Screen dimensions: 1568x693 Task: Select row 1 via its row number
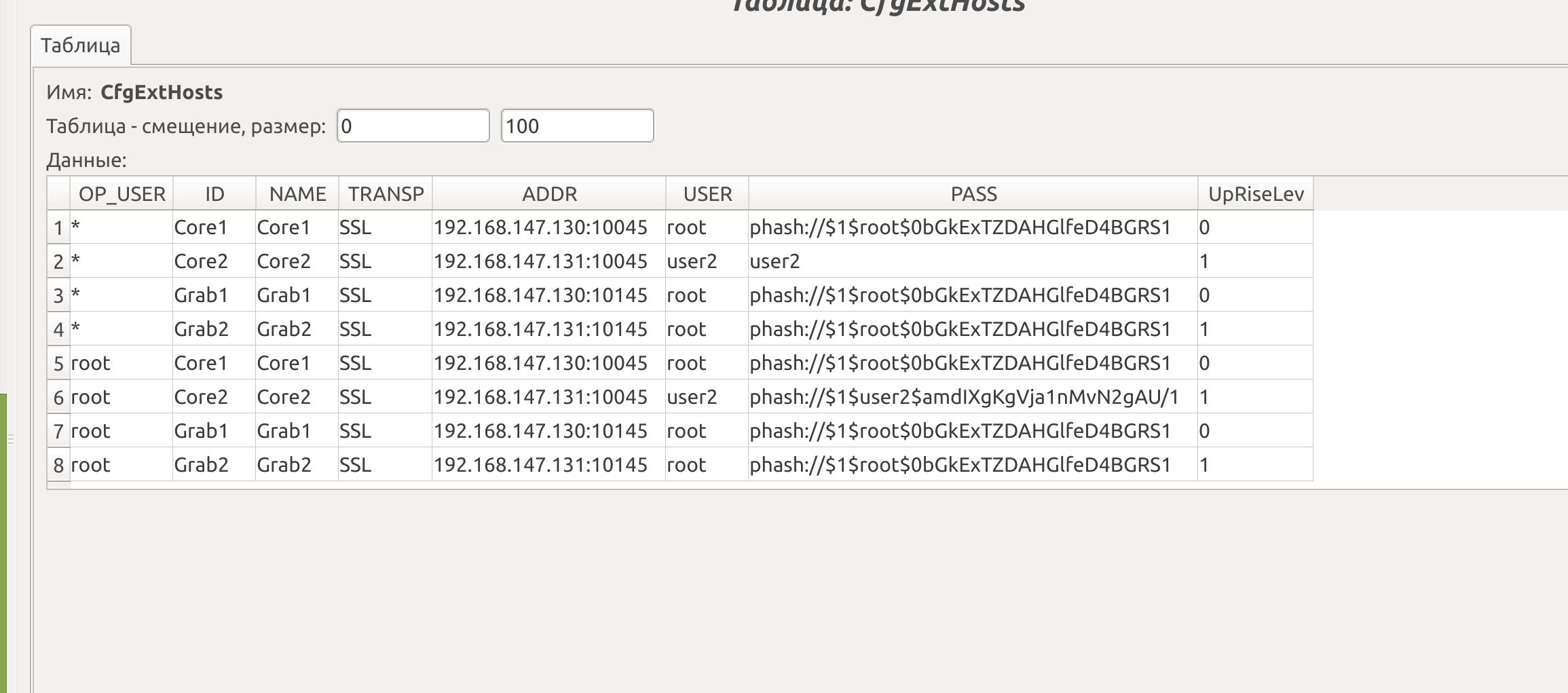(x=58, y=228)
